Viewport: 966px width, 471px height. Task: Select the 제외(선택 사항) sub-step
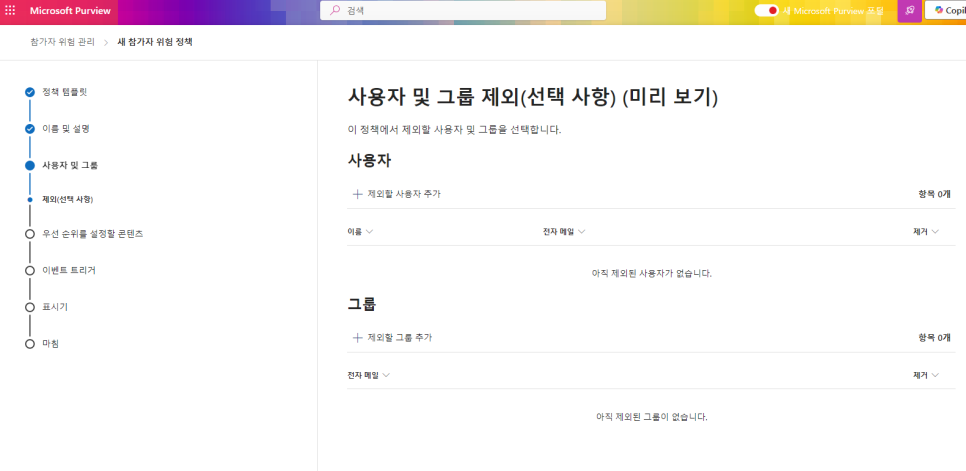coord(68,199)
